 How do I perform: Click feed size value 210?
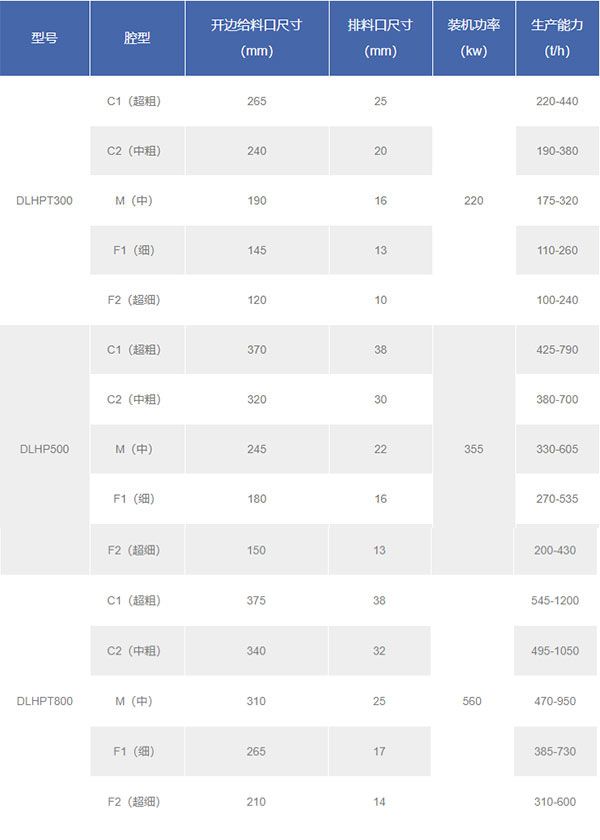[x=256, y=802]
